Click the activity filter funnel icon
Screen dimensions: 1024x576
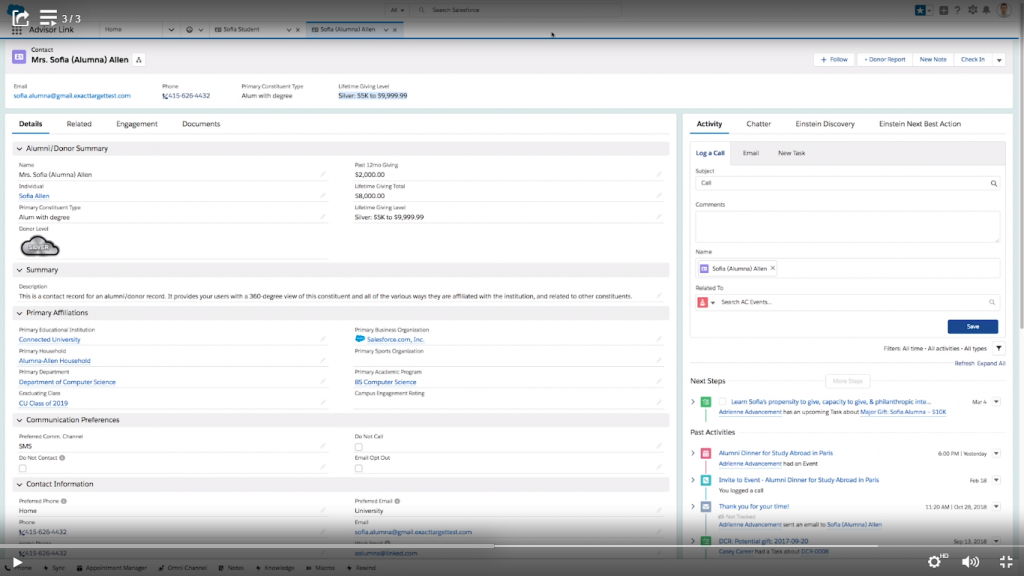click(999, 349)
